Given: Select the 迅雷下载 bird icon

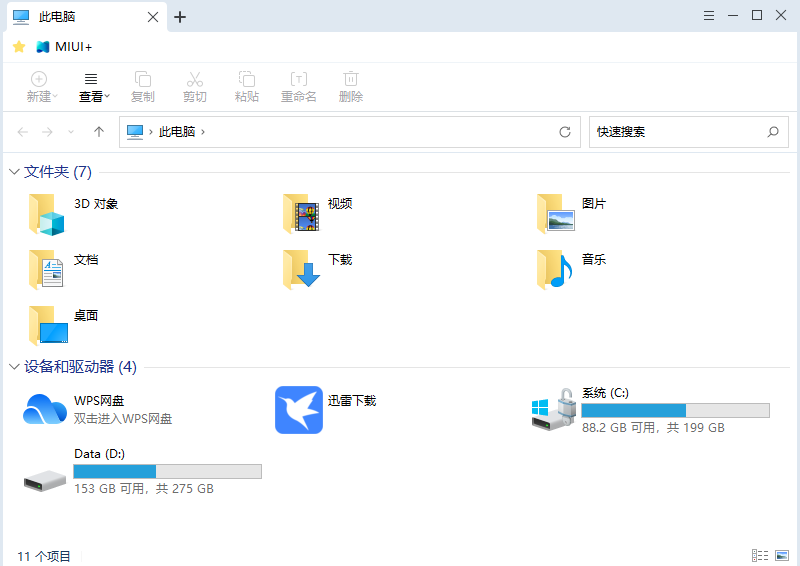Looking at the screenshot, I should pyautogui.click(x=299, y=410).
